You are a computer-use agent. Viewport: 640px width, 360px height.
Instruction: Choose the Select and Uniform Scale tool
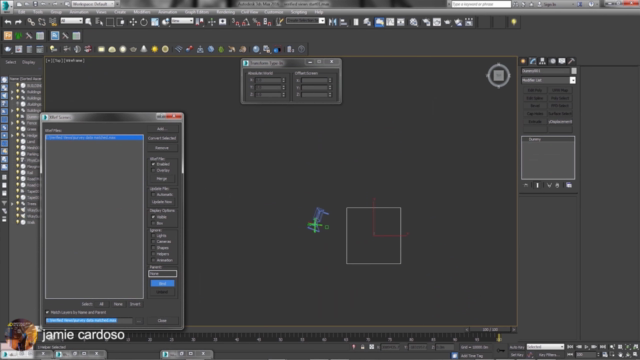[155, 22]
